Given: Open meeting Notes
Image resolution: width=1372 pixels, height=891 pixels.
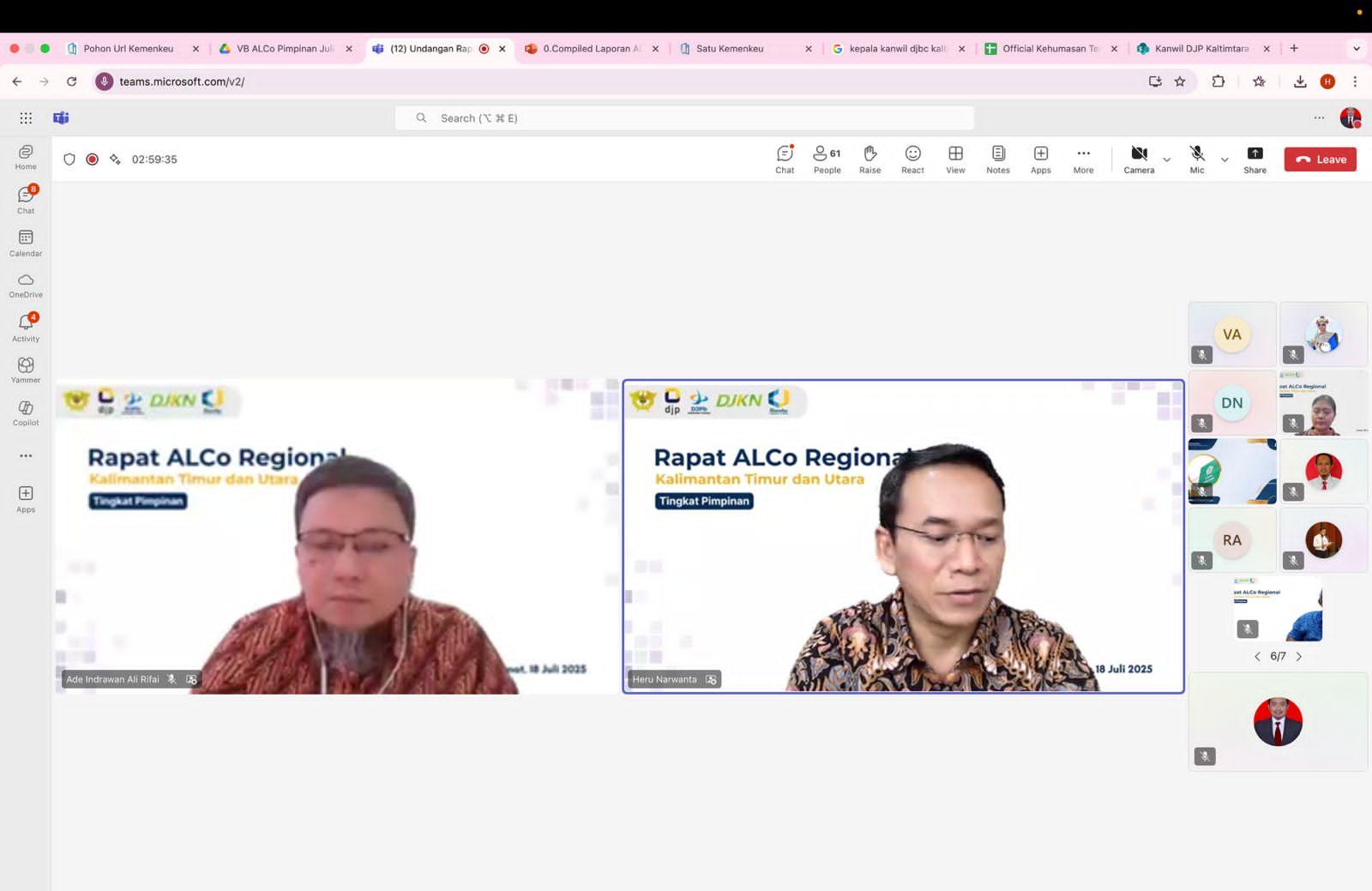Looking at the screenshot, I should point(997,159).
